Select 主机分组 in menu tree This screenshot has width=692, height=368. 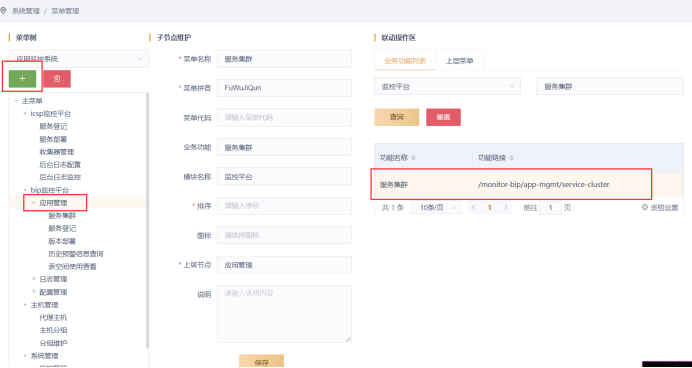pos(53,330)
